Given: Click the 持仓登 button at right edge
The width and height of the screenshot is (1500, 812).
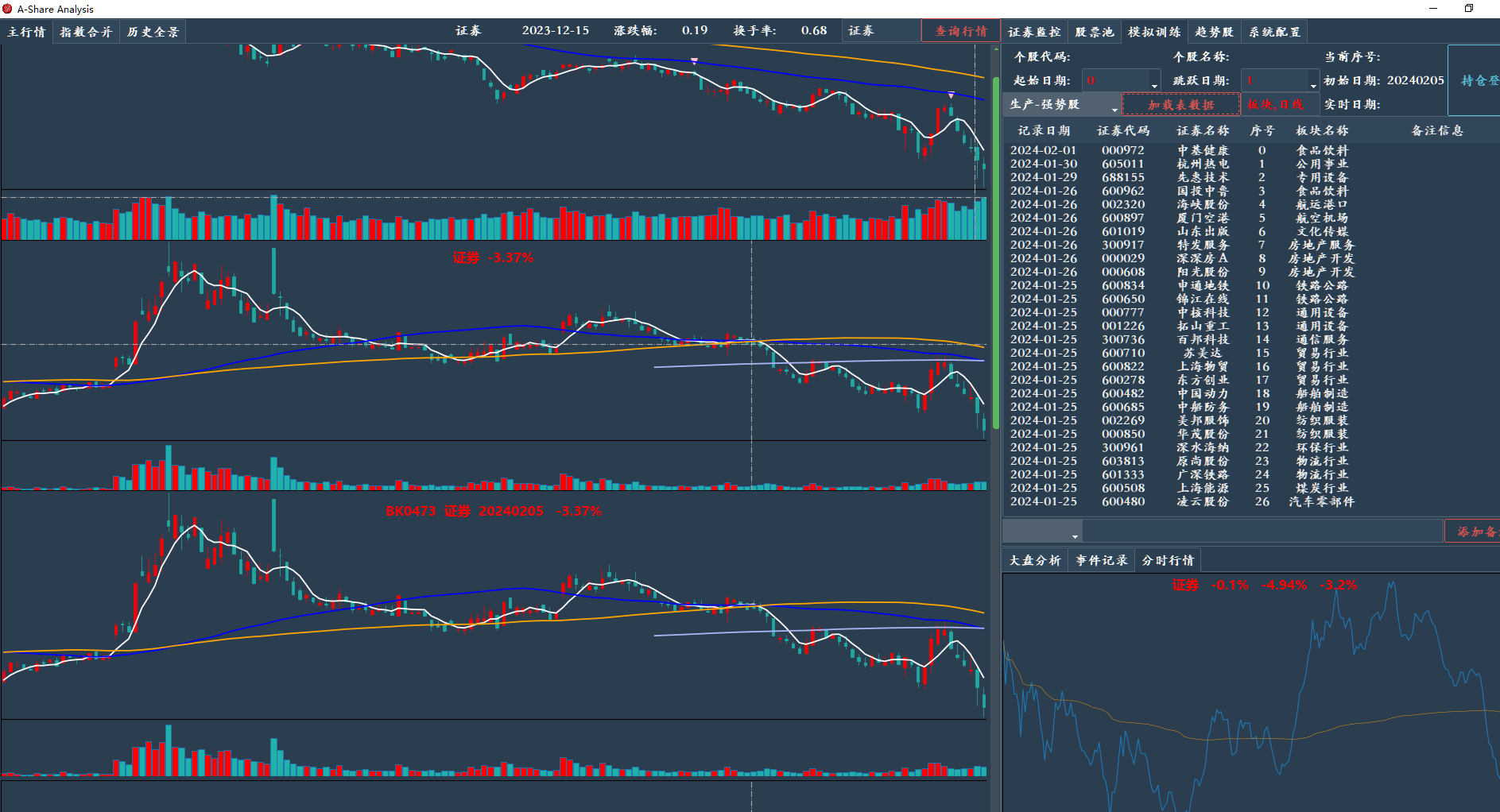Looking at the screenshot, I should pos(1475,80).
